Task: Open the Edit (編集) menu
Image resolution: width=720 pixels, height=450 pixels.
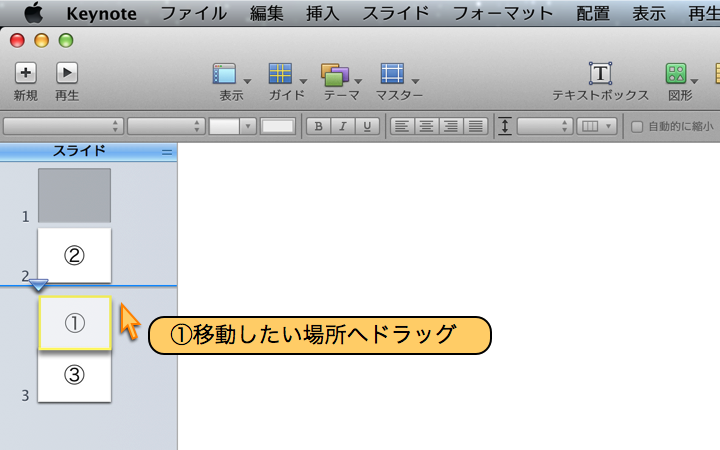Action: (x=266, y=14)
